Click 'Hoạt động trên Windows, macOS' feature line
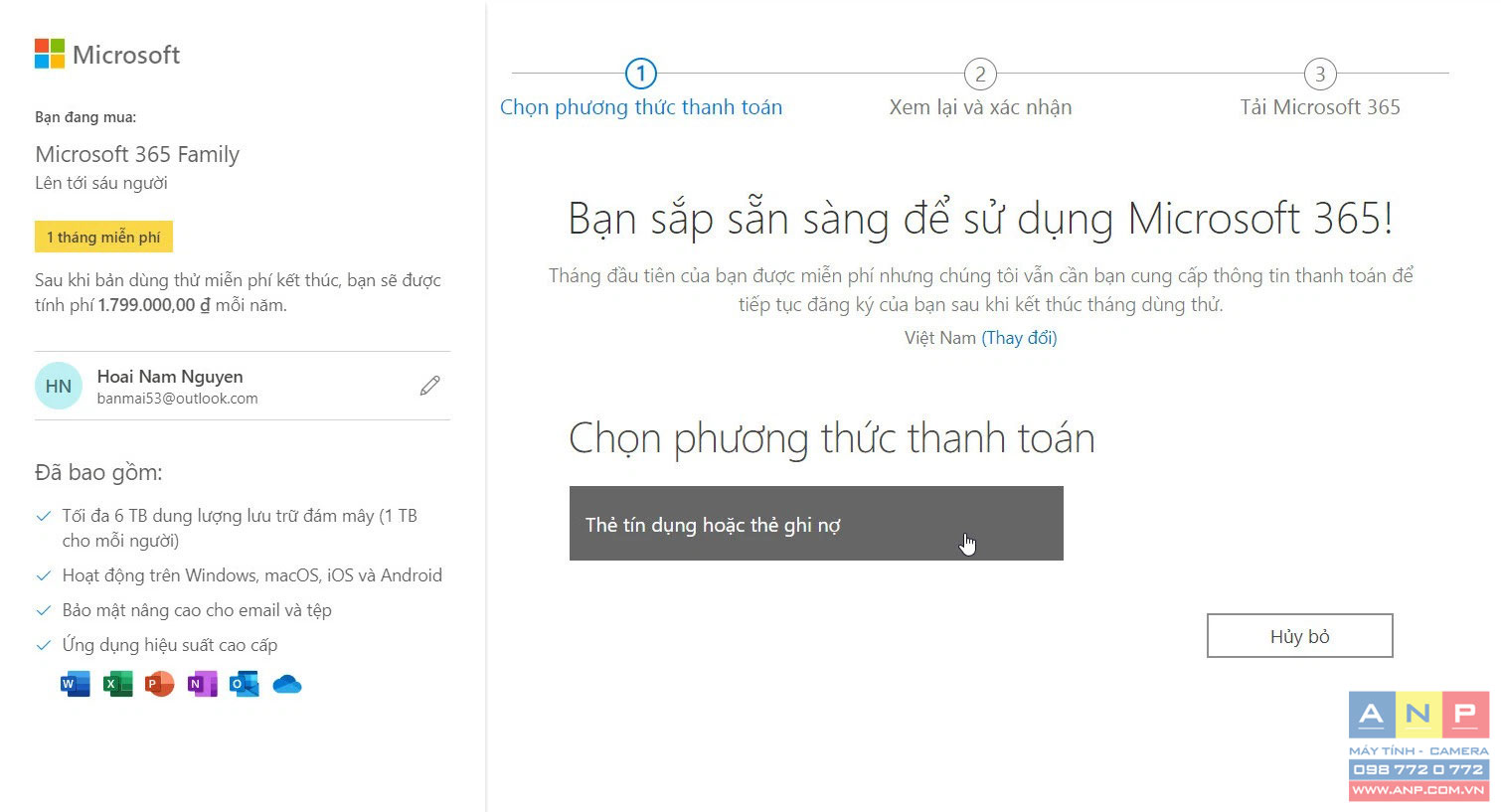Viewport: 1501px width, 812px height. point(251,575)
